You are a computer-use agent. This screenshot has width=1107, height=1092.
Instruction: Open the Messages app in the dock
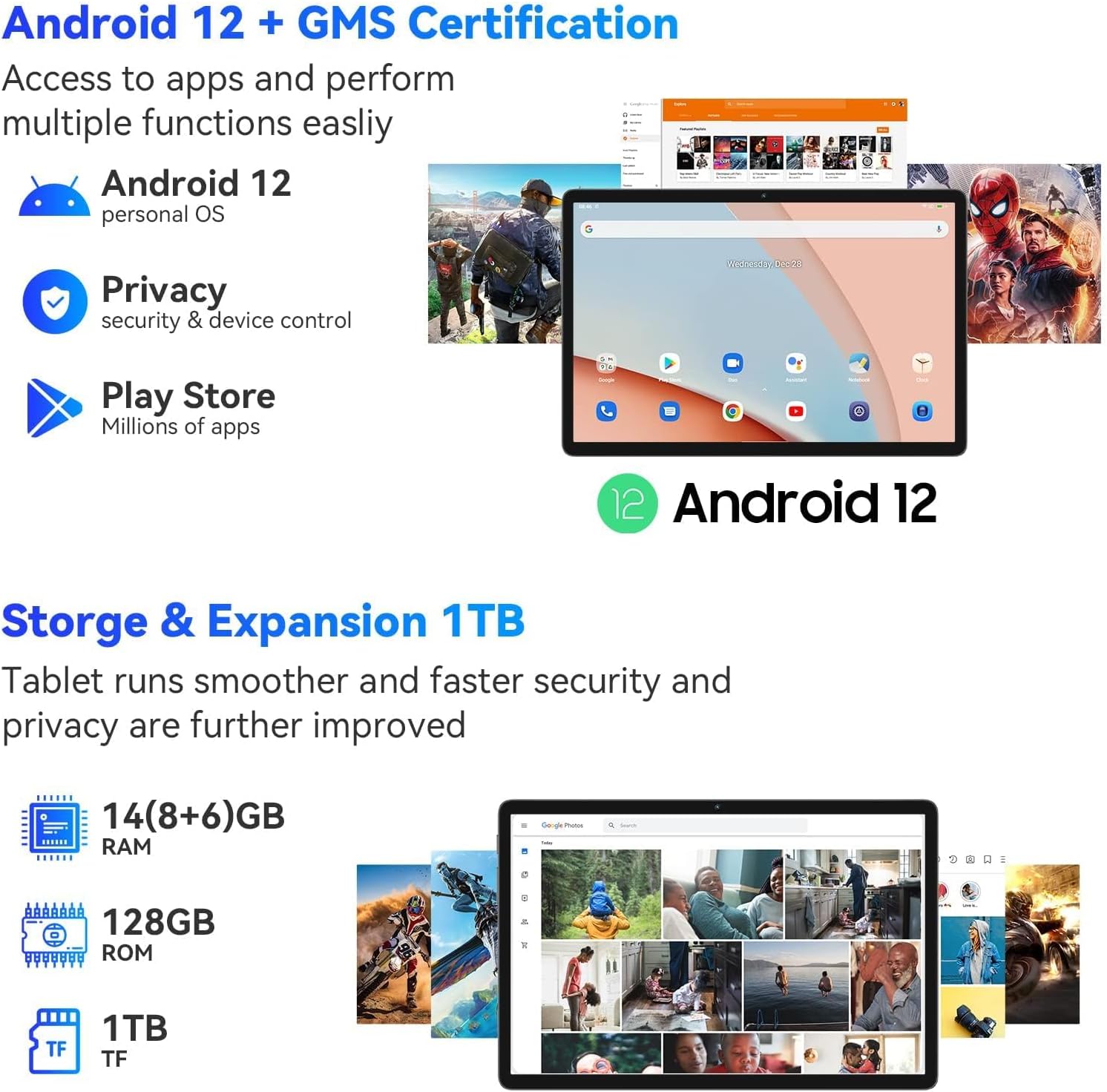pos(669,411)
